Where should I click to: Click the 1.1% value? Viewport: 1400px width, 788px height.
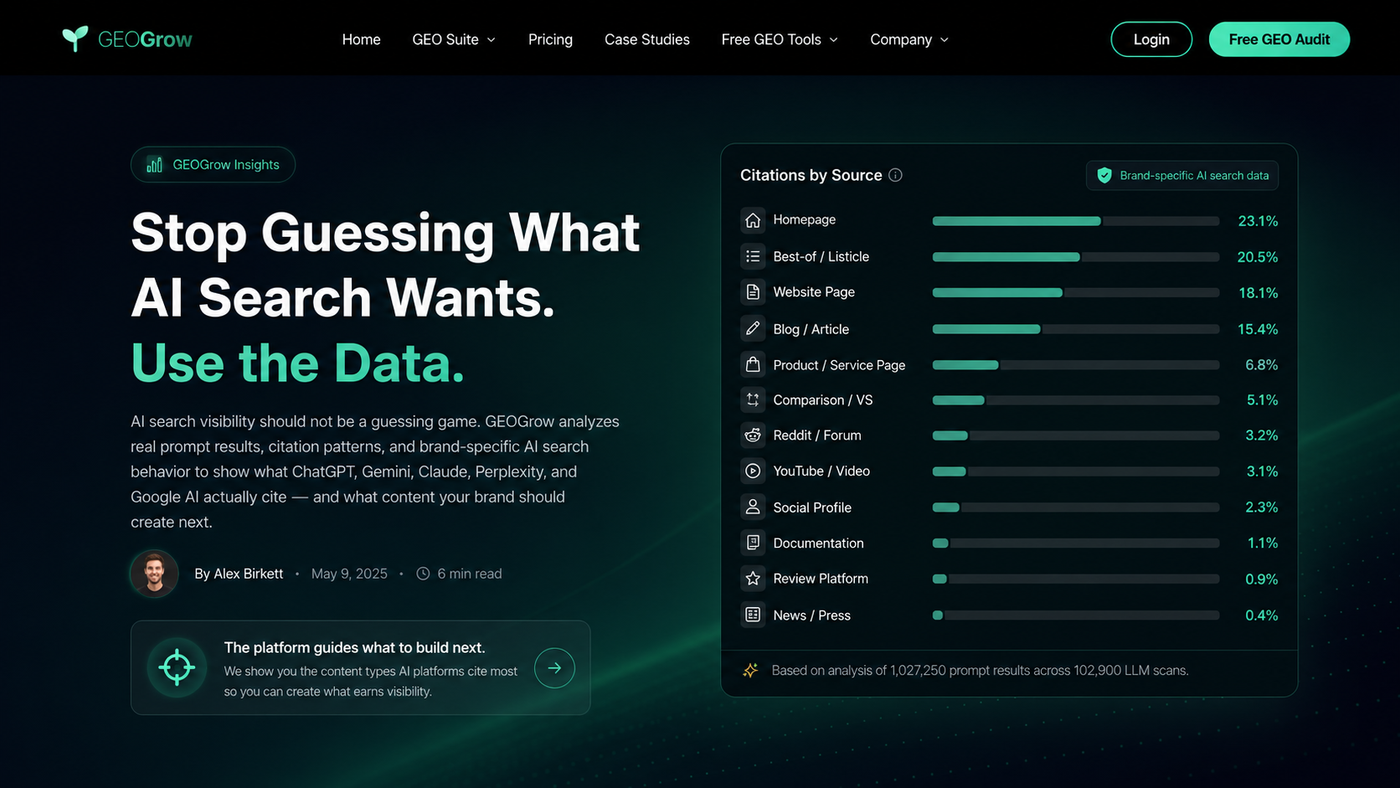[1263, 544]
